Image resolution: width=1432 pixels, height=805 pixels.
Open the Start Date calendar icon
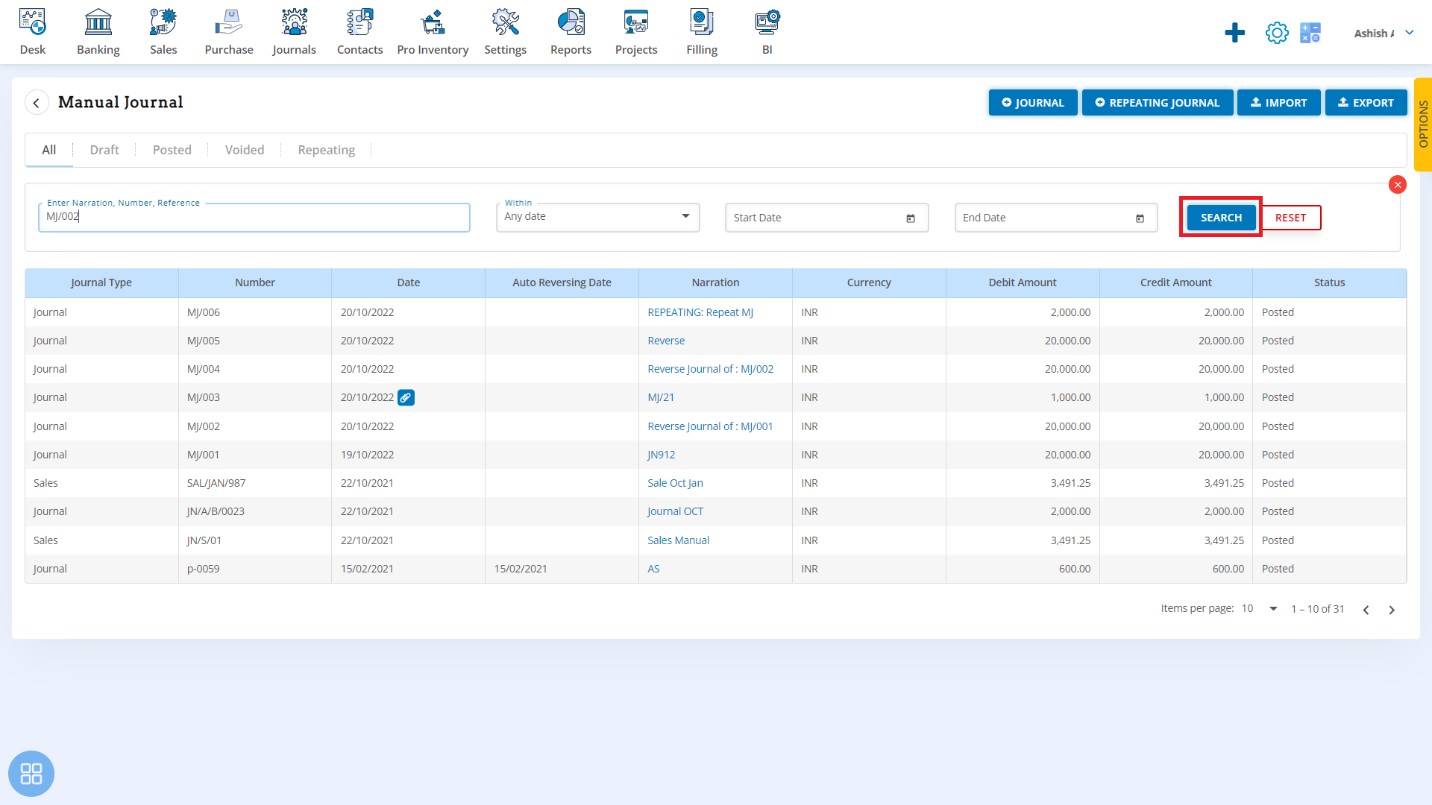coord(910,218)
